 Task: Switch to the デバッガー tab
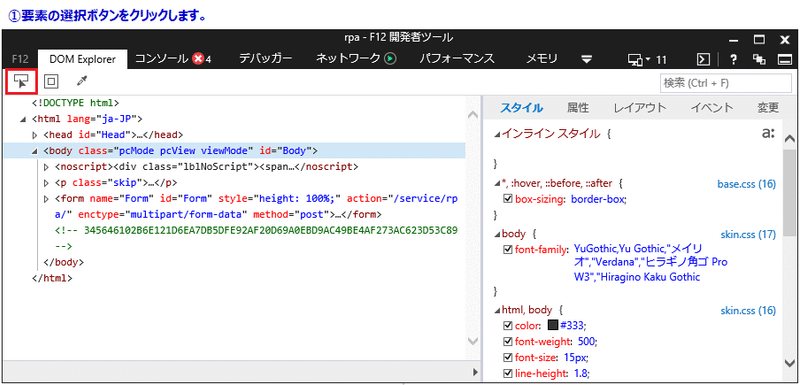[266, 59]
